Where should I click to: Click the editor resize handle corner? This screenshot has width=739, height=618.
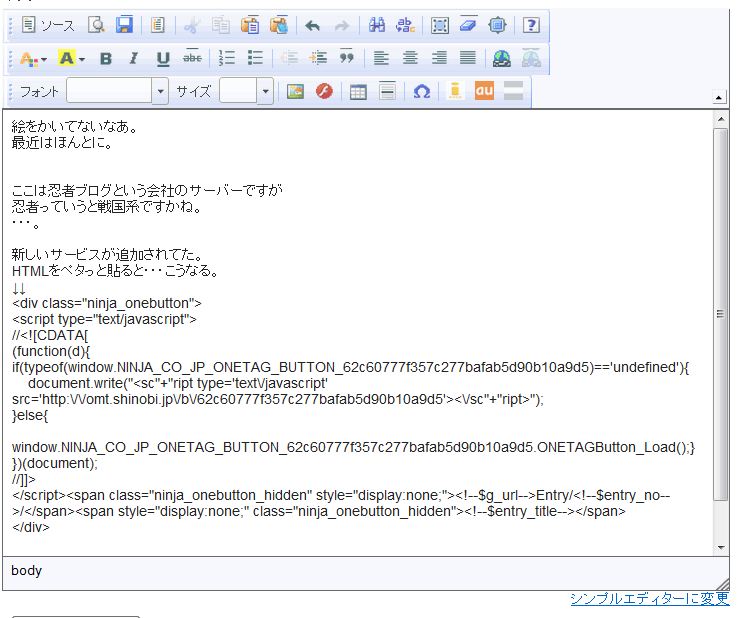coord(723,584)
